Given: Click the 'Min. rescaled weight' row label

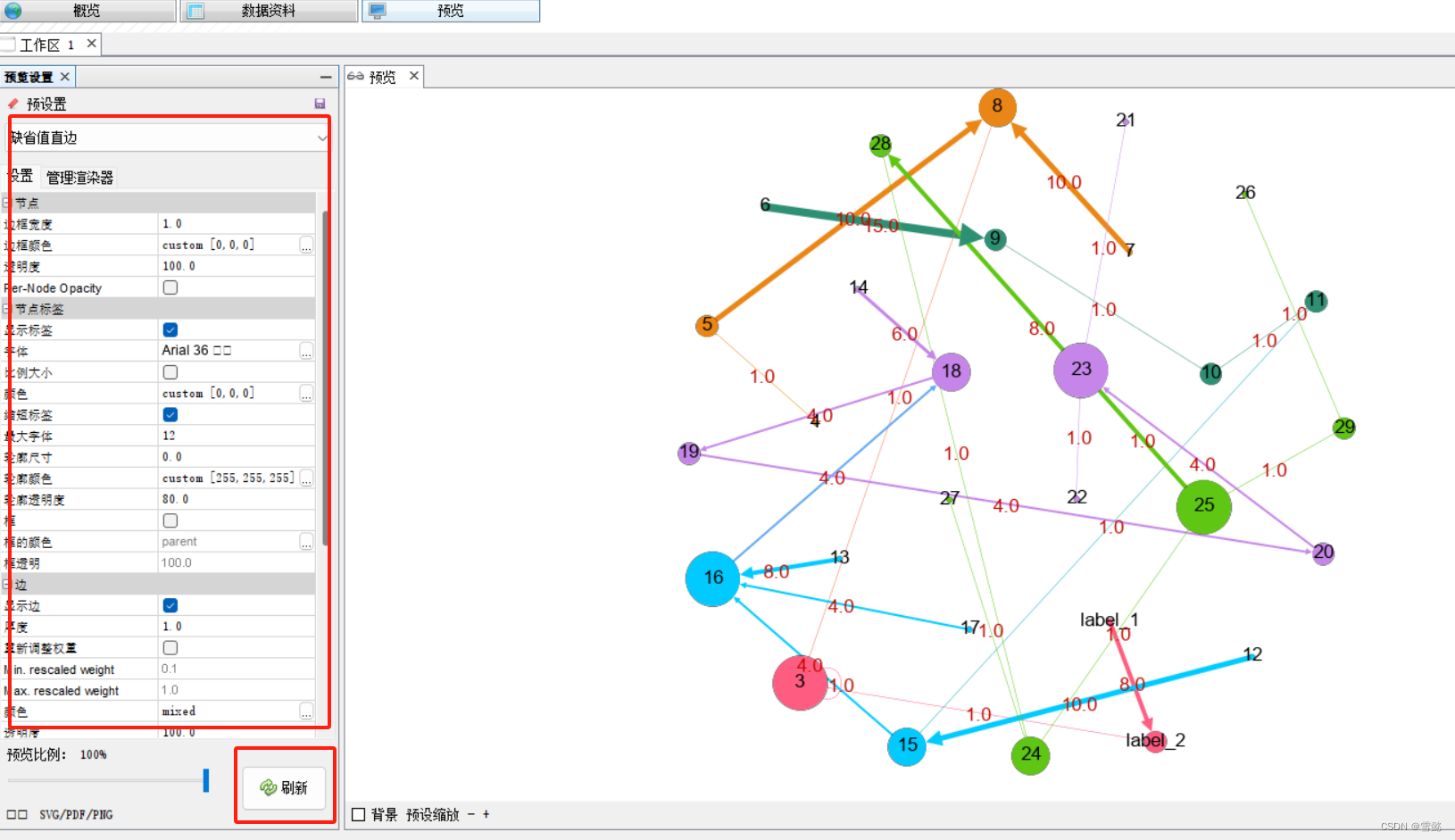Looking at the screenshot, I should point(61,670).
